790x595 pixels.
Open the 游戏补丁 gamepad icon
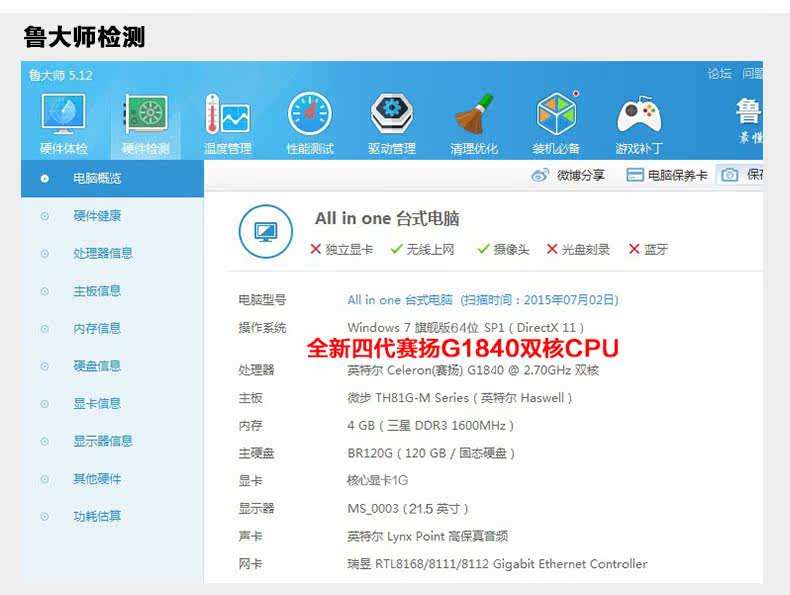point(639,114)
